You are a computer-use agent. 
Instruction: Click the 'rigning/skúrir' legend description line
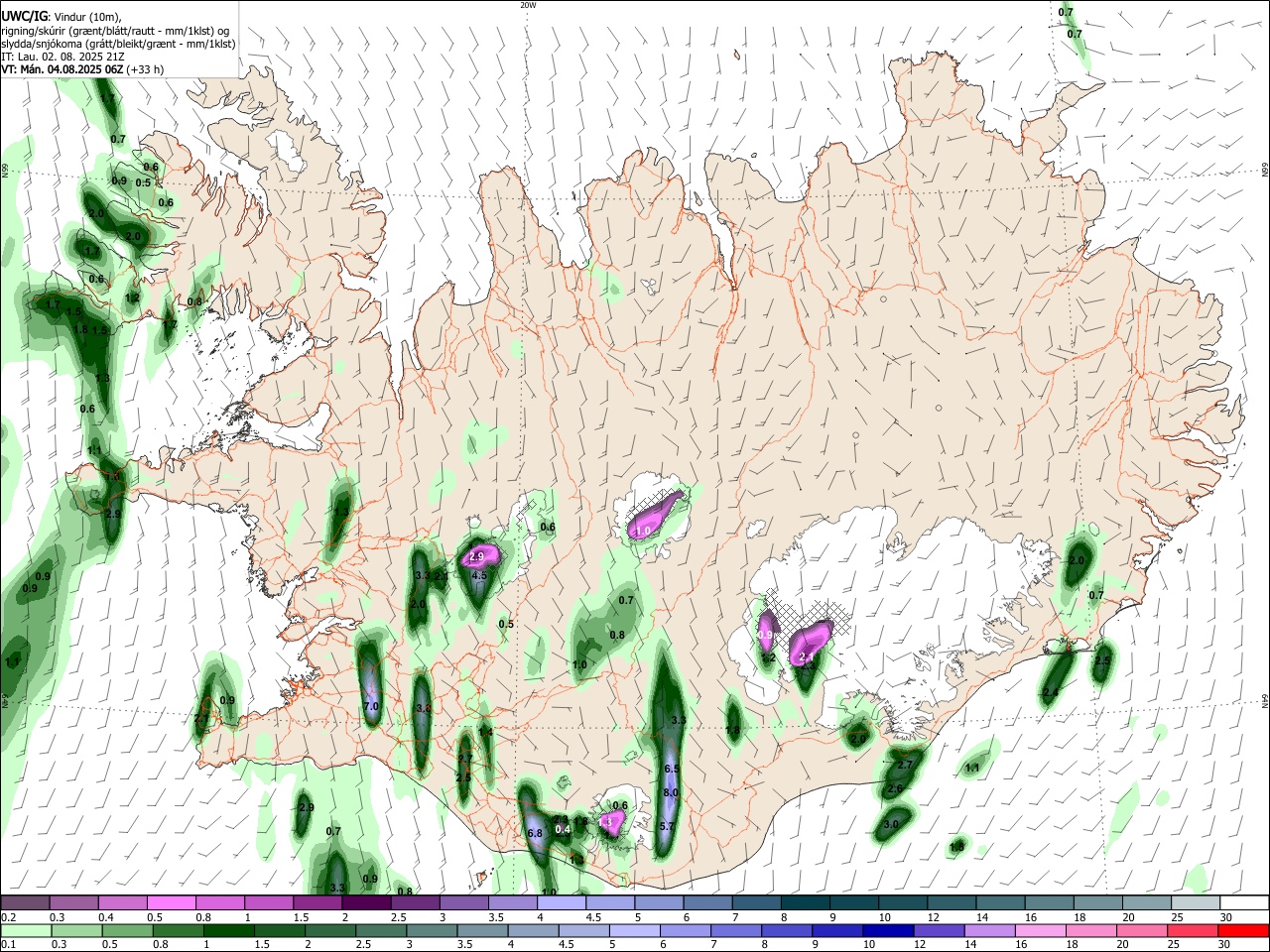[x=115, y=31]
